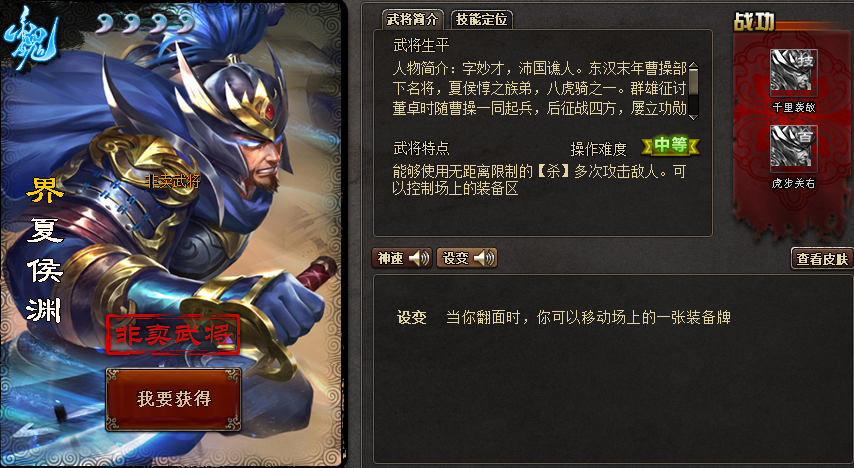Click the first magatama health icon
This screenshot has height=468, width=854.
click(x=105, y=24)
